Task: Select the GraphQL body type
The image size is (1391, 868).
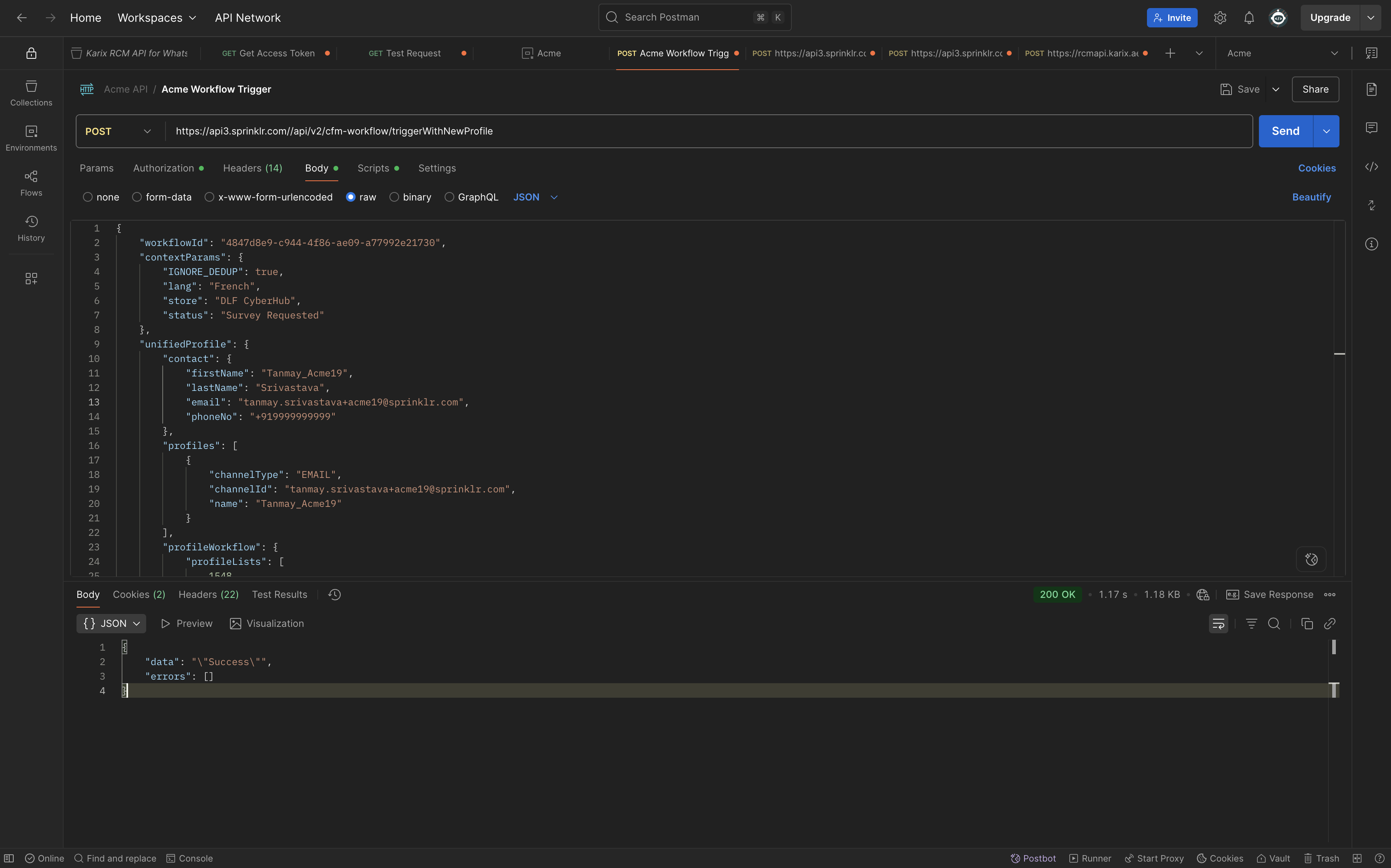Action: (449, 197)
